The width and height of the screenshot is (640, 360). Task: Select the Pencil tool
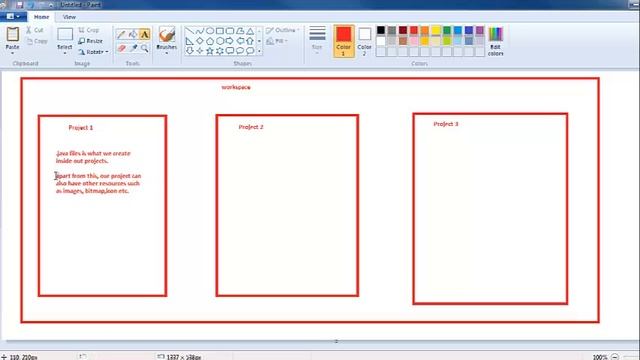click(x=121, y=35)
